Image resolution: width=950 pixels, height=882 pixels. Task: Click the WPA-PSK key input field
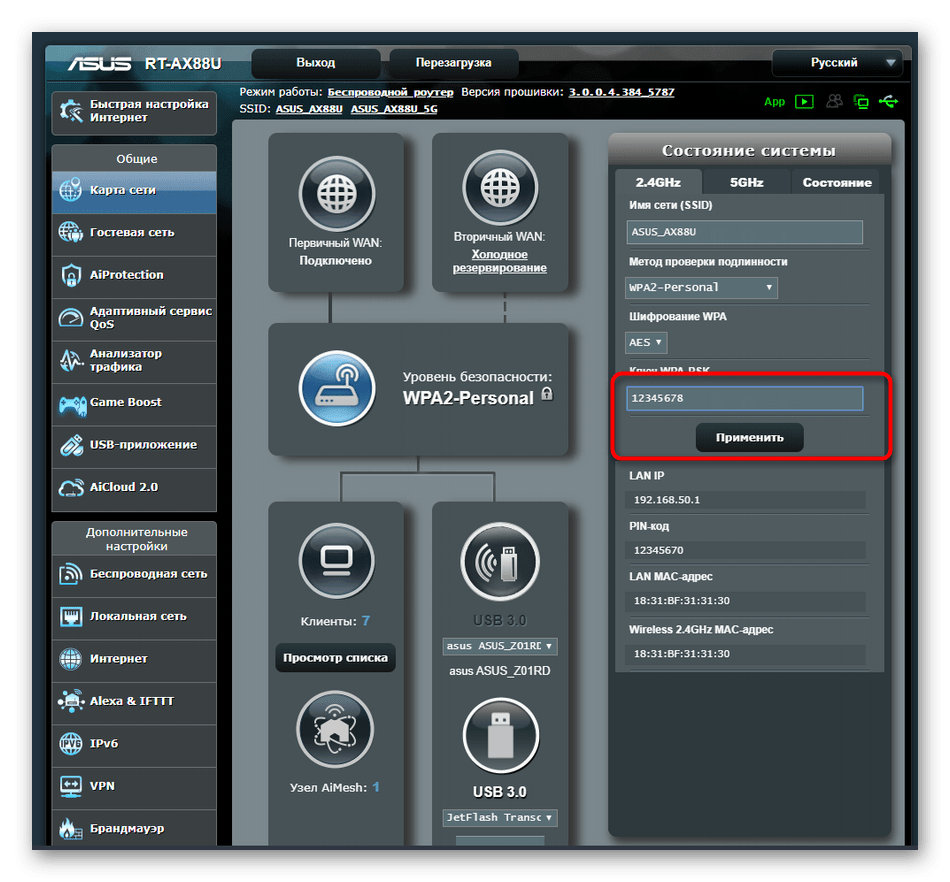pyautogui.click(x=744, y=399)
